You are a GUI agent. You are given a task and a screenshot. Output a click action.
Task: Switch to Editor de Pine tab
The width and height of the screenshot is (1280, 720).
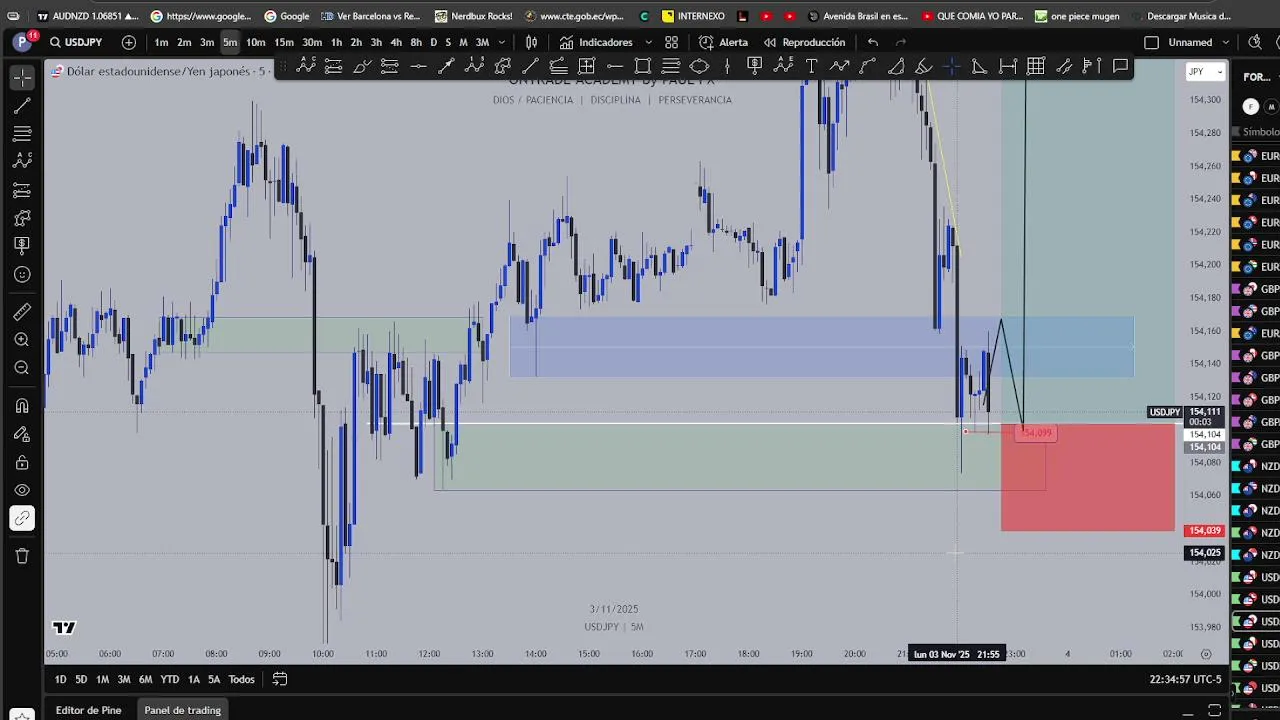(x=89, y=710)
